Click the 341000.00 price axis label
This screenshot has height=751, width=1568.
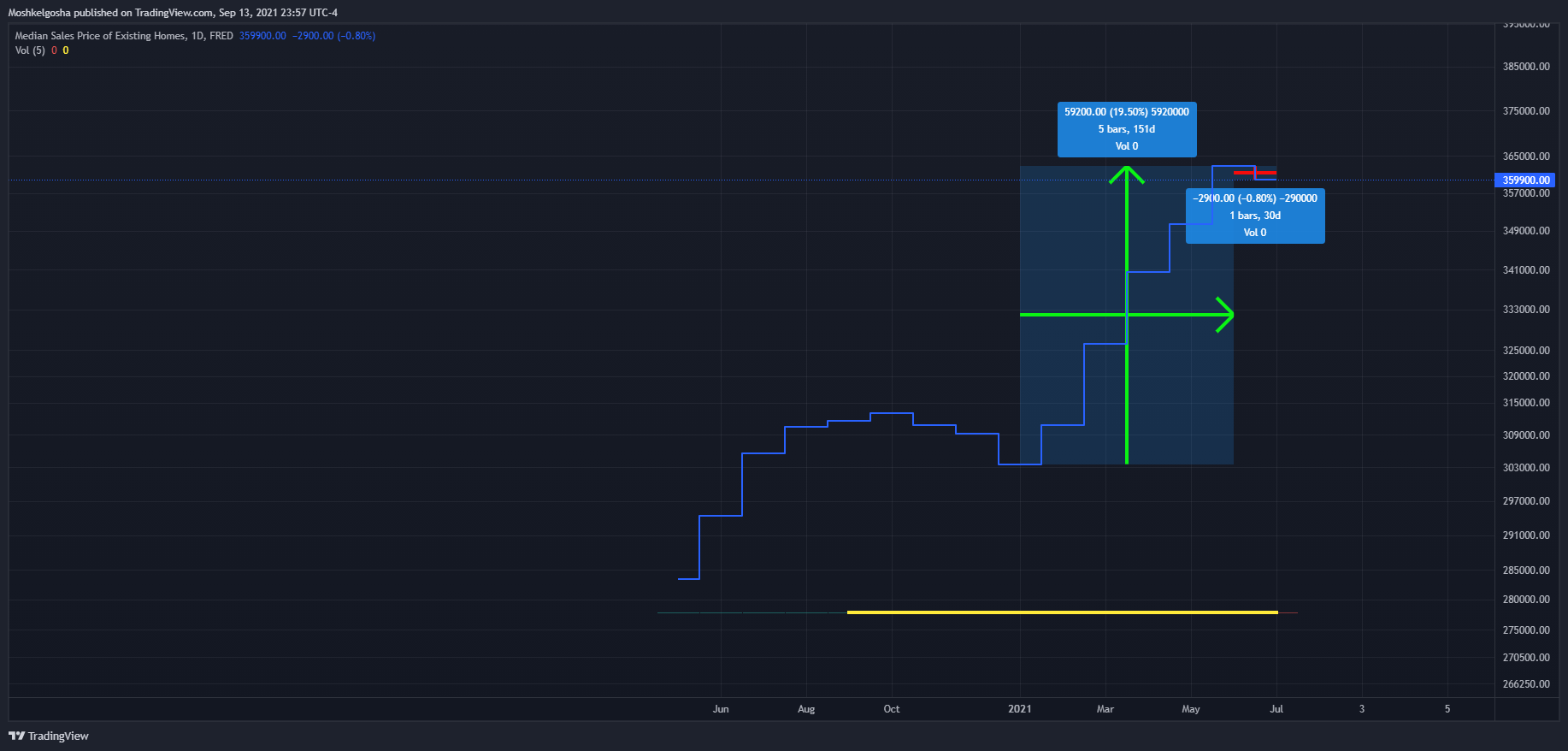point(1526,270)
